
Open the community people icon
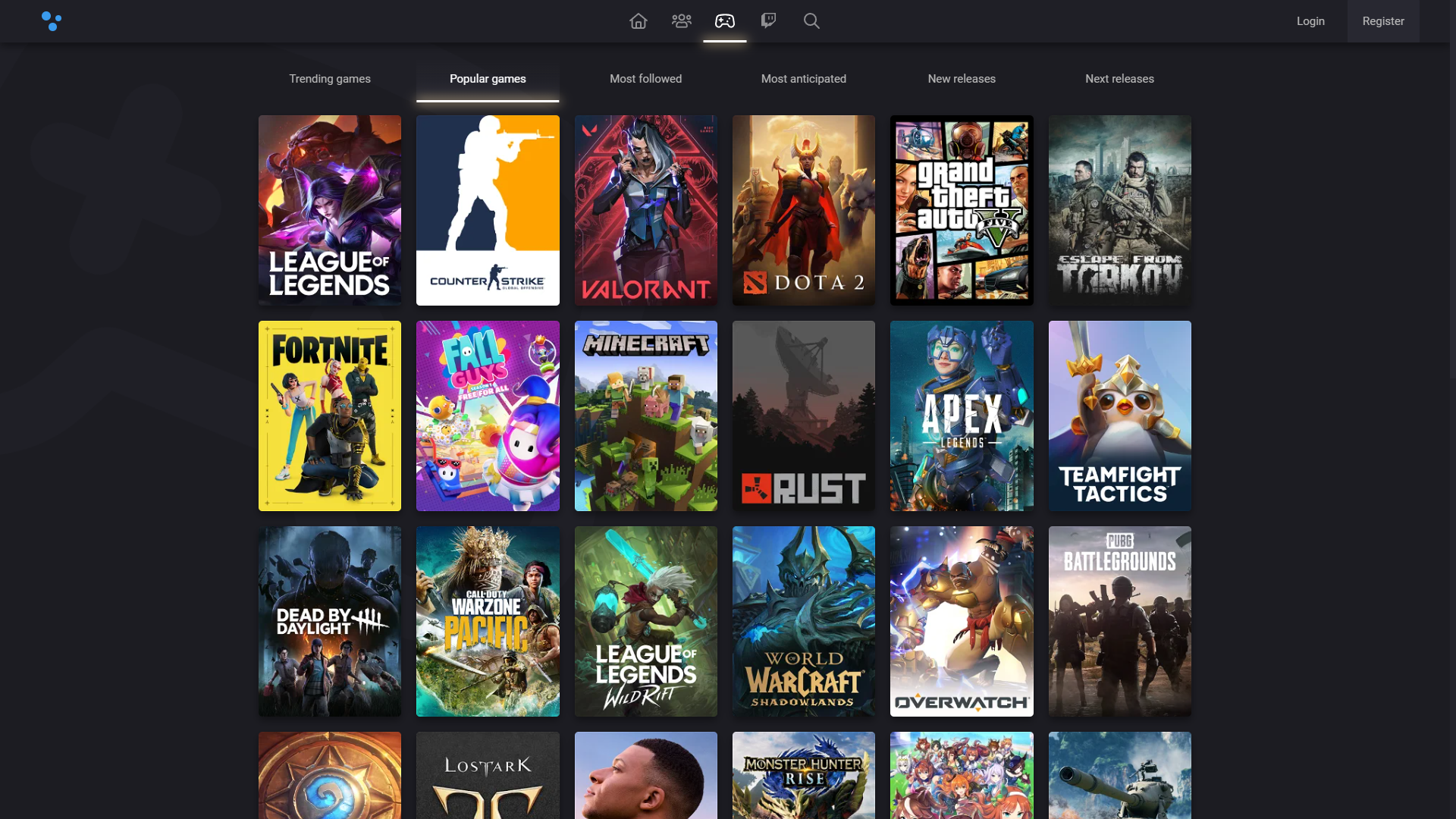[682, 21]
